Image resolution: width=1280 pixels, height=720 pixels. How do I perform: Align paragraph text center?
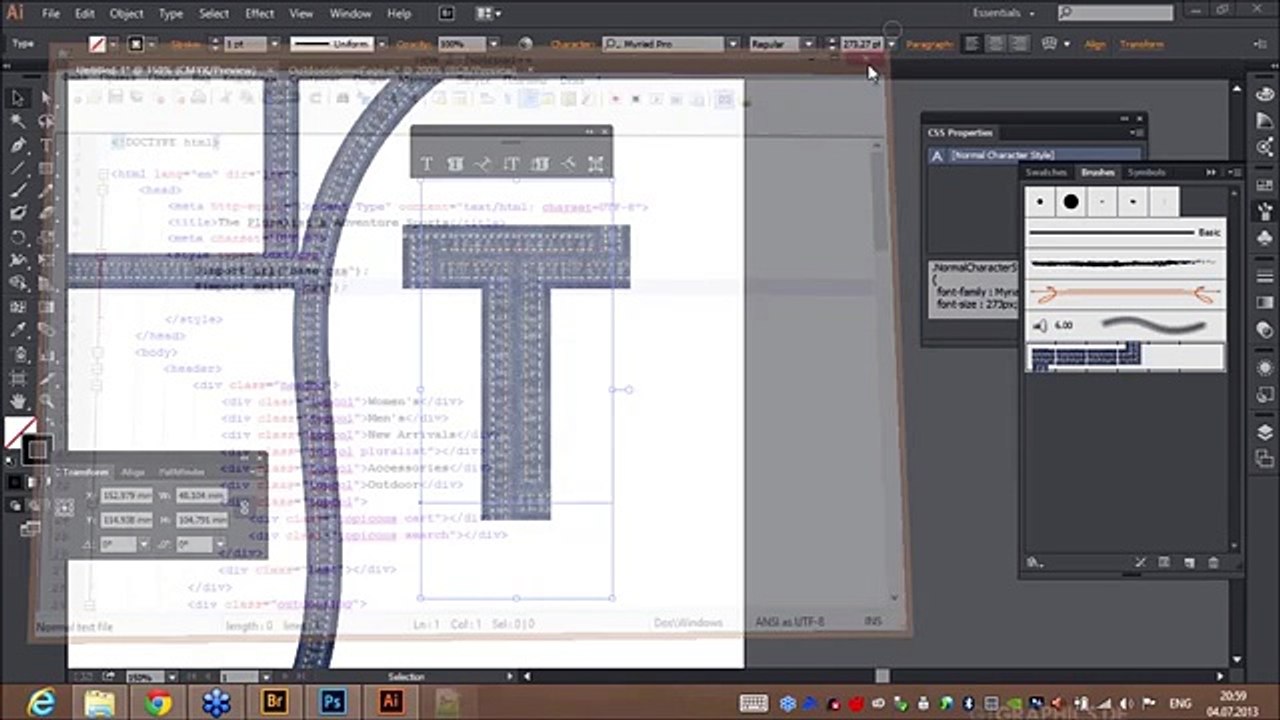[x=995, y=44]
